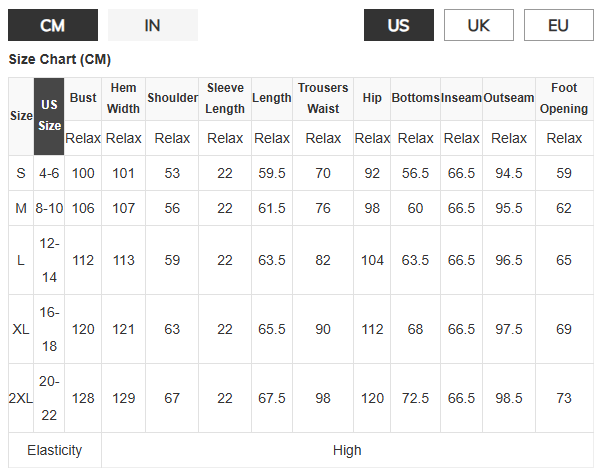Select the CM unit toggle
This screenshot has height=476, width=602.
tap(53, 25)
